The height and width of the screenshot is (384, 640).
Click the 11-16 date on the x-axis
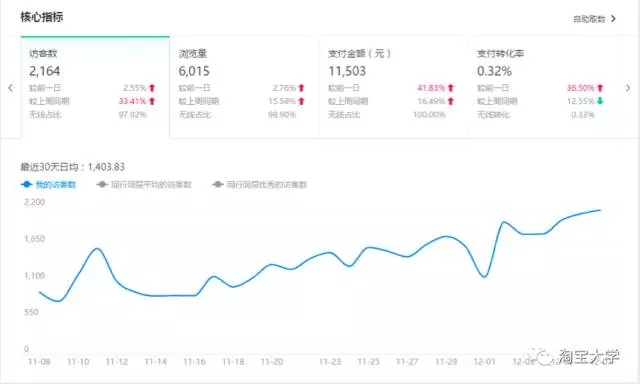tap(194, 362)
